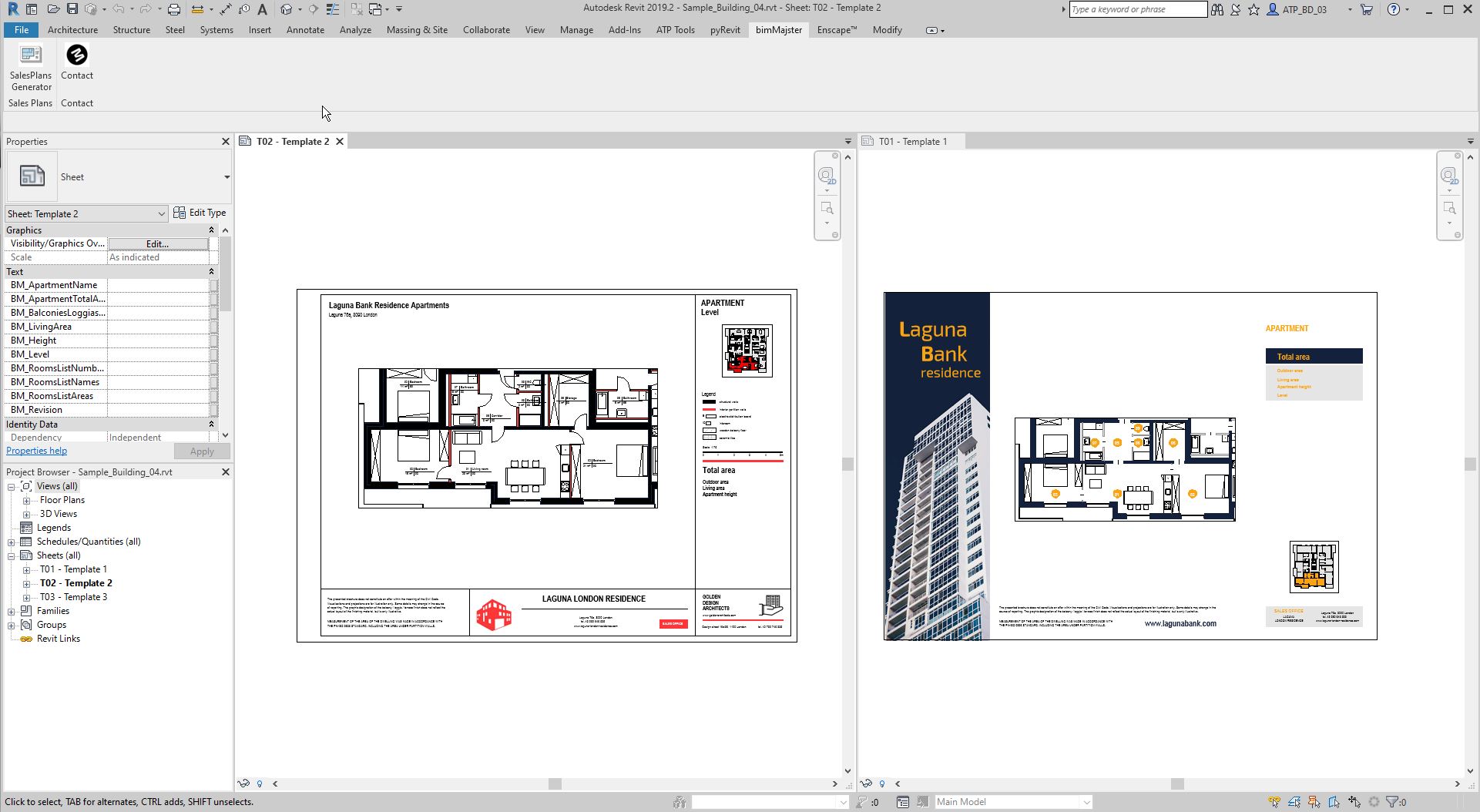This screenshot has height=812, width=1480.
Task: Save the project with the floppy disk icon
Action: pos(72,9)
